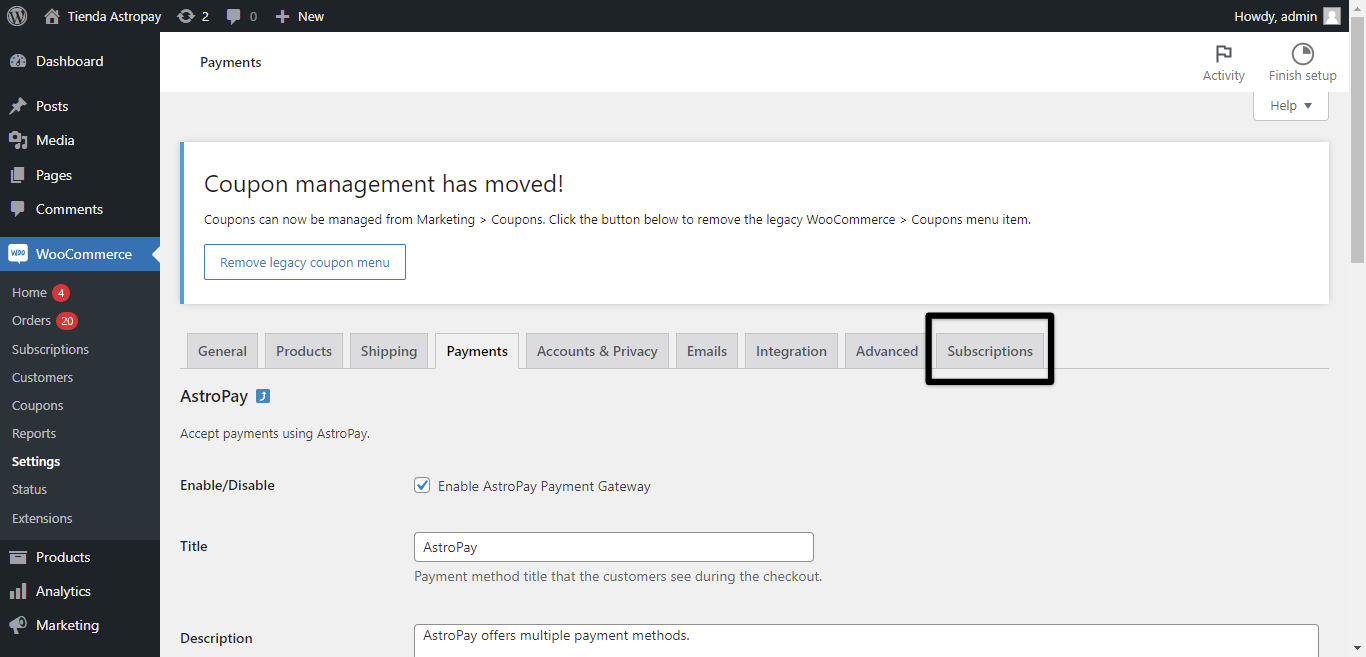The width and height of the screenshot is (1366, 657).
Task: Click the Title input field containing AstroPay
Action: point(613,547)
